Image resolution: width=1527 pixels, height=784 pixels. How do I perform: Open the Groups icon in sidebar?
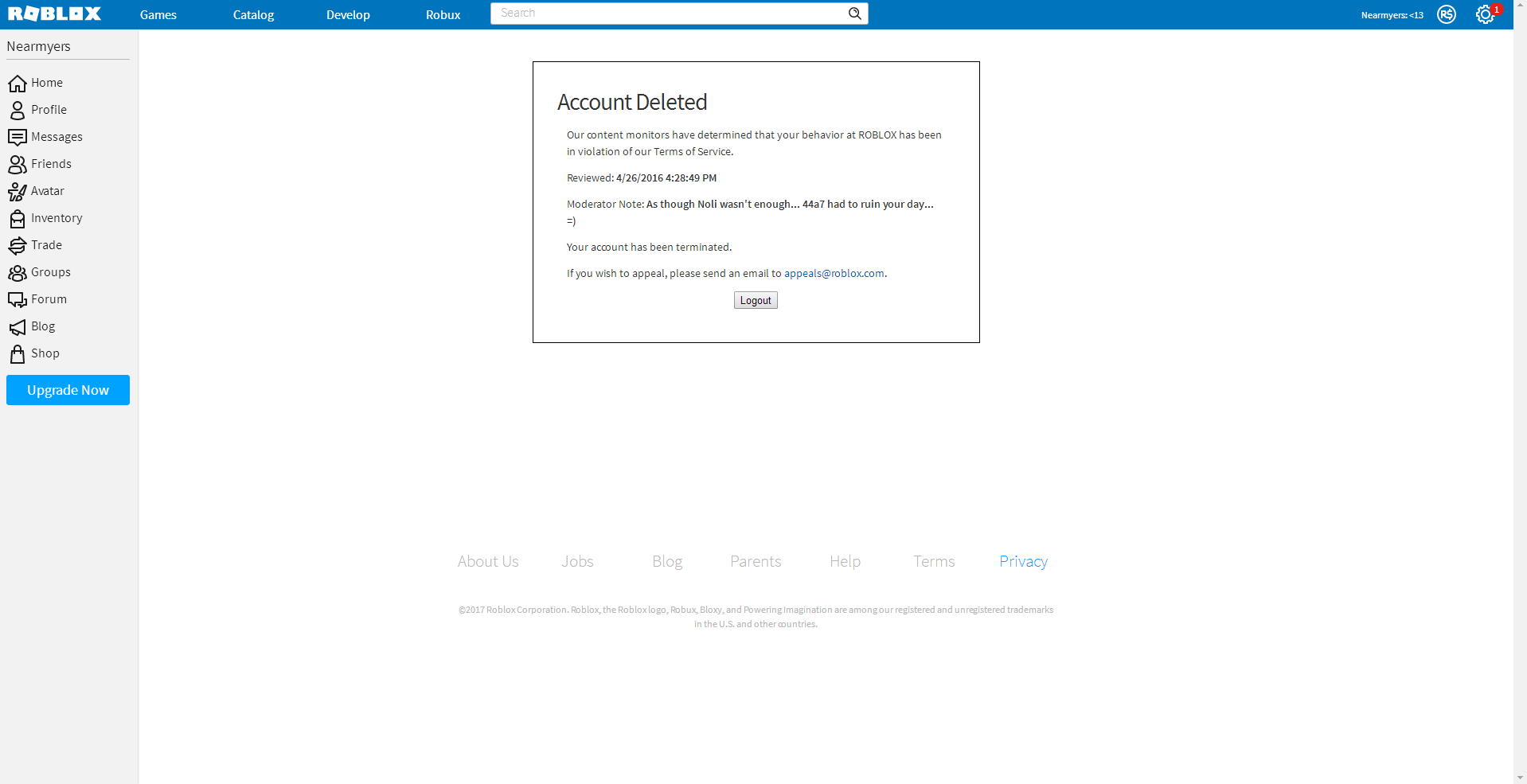coord(17,273)
